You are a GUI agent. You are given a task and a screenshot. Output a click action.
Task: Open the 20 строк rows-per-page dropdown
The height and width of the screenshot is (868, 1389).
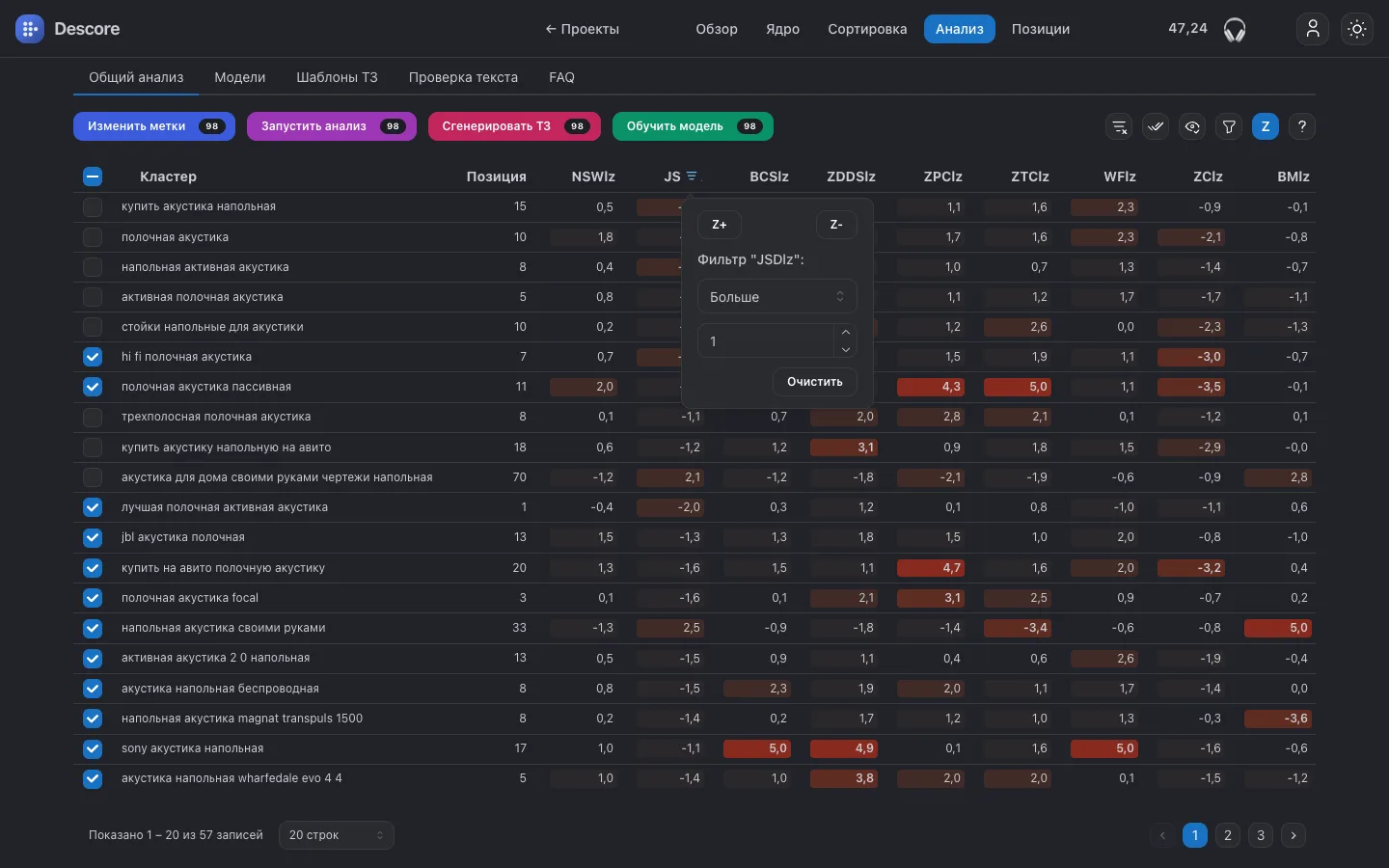point(337,835)
